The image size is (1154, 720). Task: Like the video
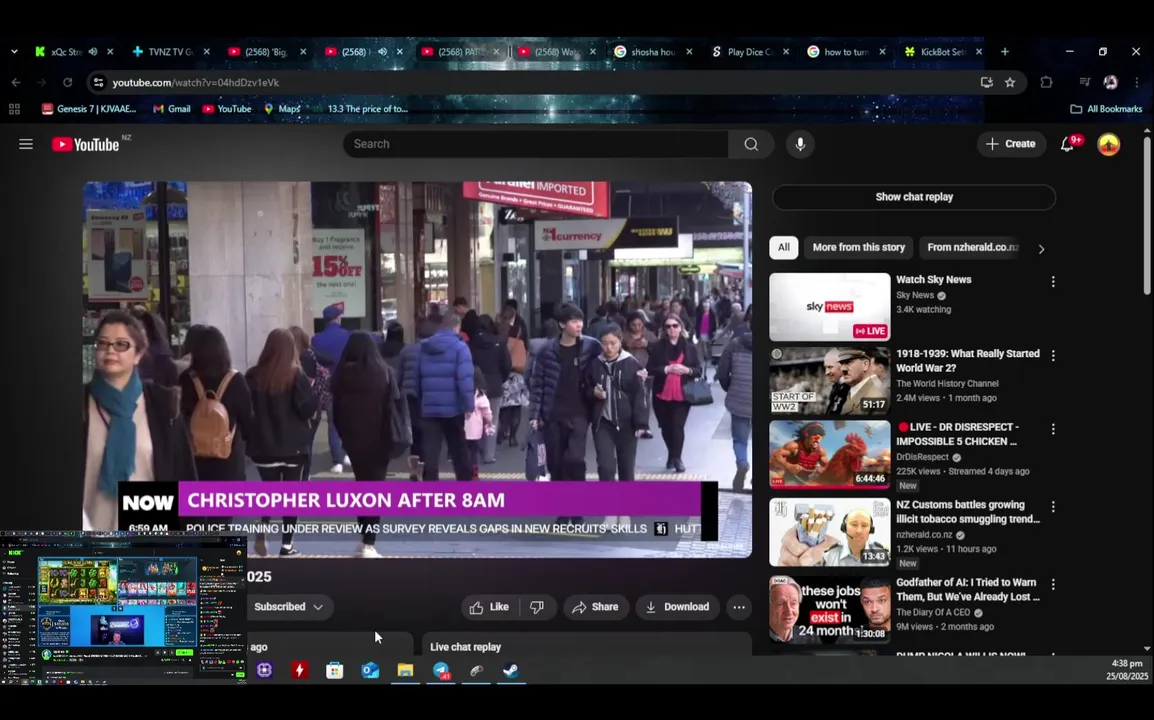pyautogui.click(x=490, y=607)
